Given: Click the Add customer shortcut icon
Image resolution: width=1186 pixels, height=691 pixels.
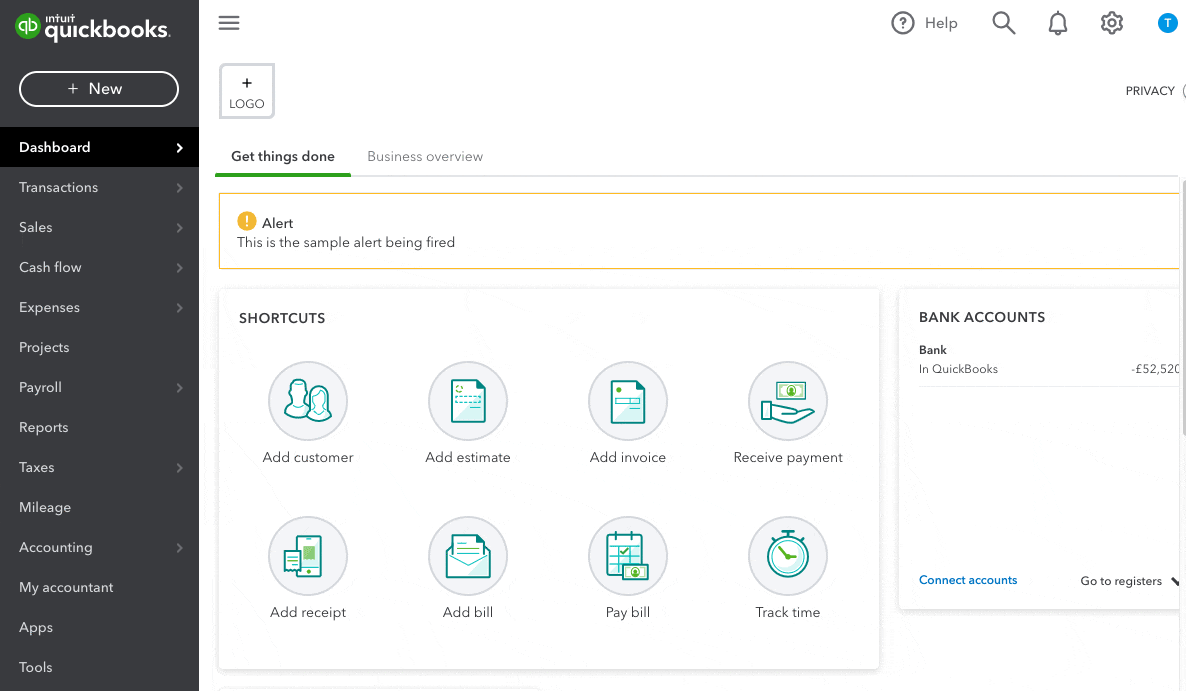Looking at the screenshot, I should (x=308, y=401).
